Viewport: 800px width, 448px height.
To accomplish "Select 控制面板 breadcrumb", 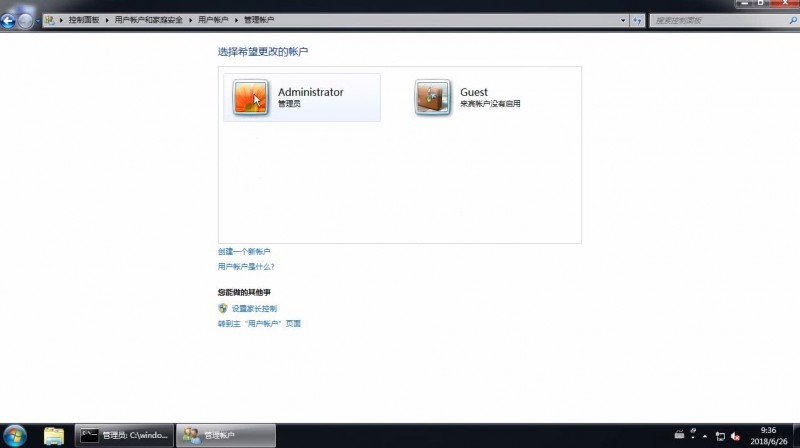I will (84, 20).
